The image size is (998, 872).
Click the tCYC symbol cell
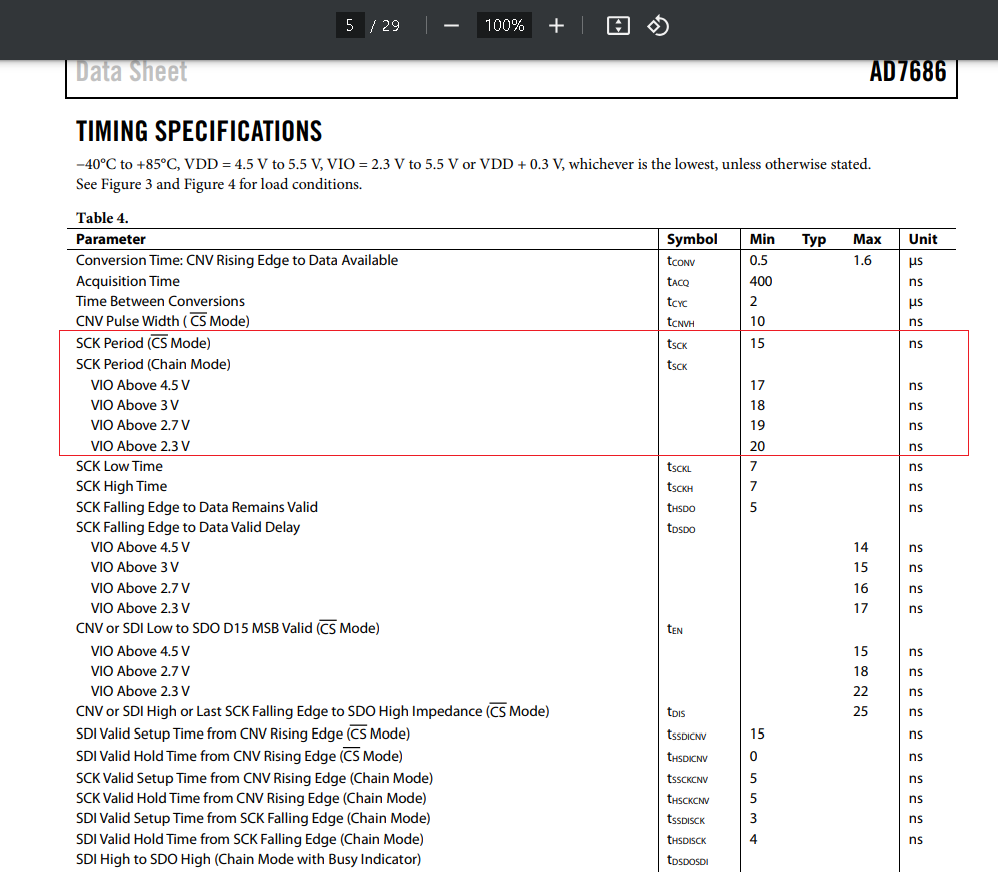coord(677,302)
